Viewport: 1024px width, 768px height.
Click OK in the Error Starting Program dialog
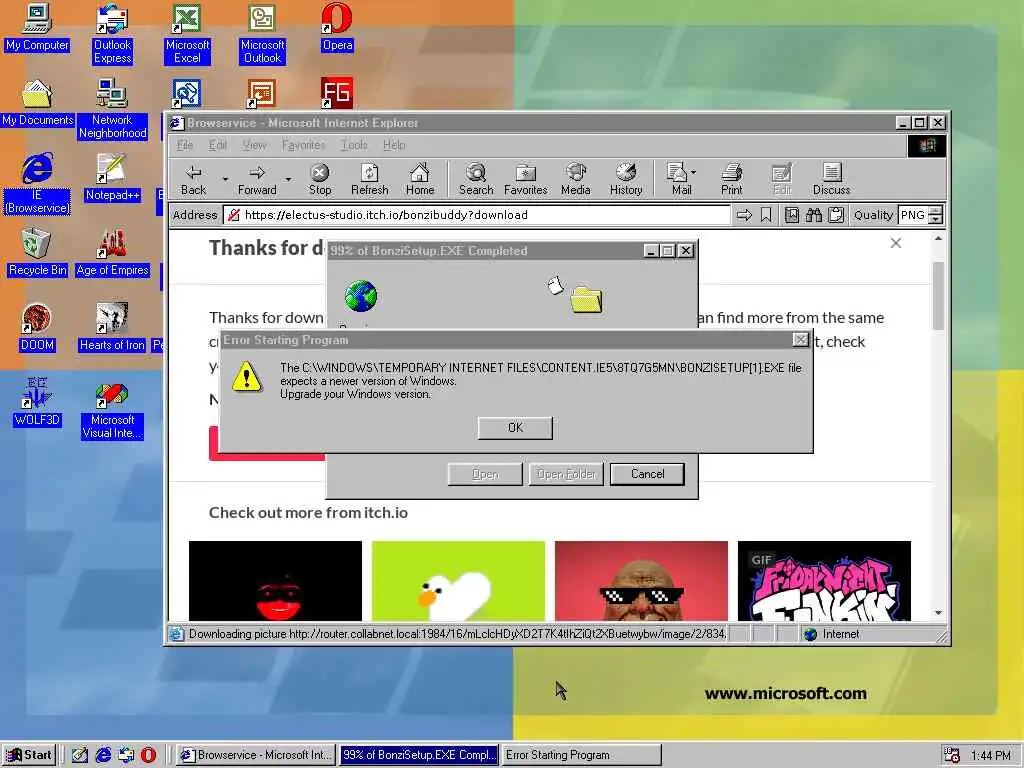[x=515, y=428]
